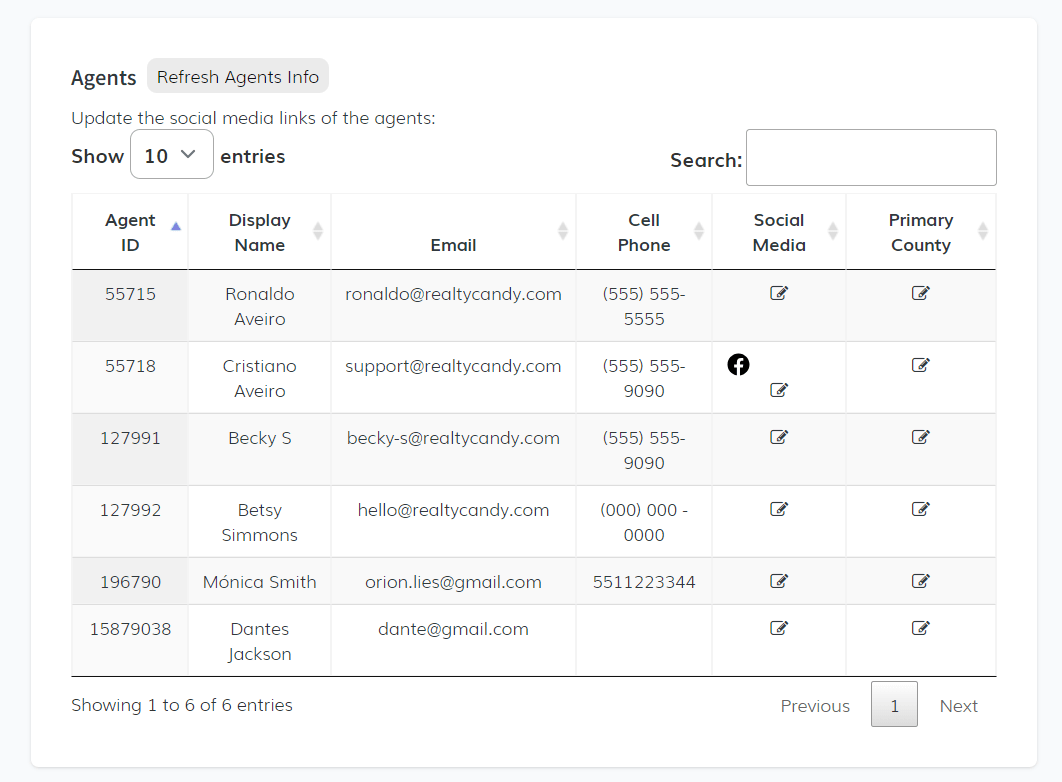Edit primary county for Betsy Simmons
1062x782 pixels.
921,509
